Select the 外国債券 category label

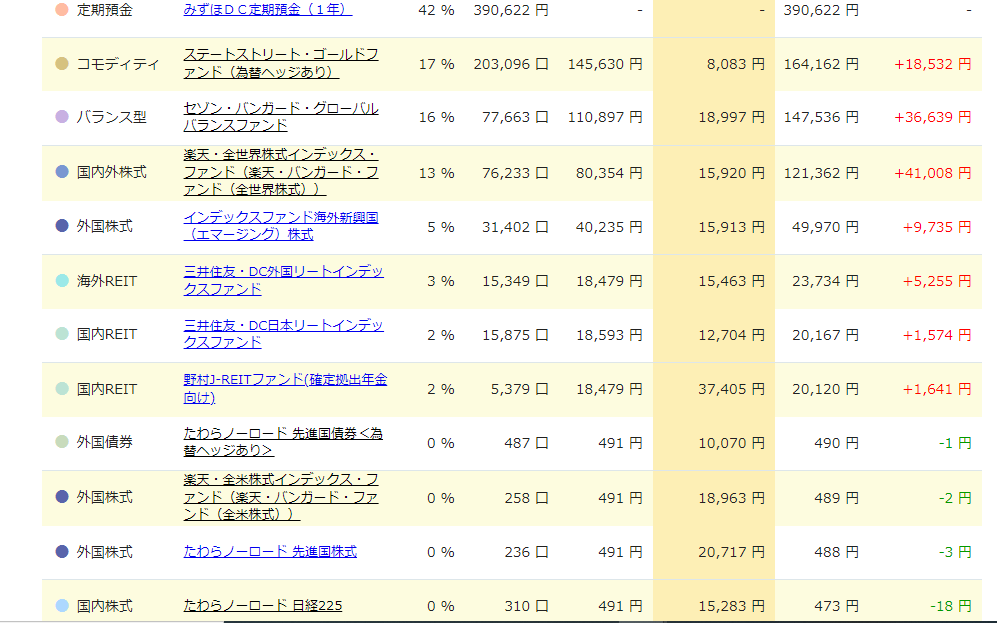click(x=104, y=441)
